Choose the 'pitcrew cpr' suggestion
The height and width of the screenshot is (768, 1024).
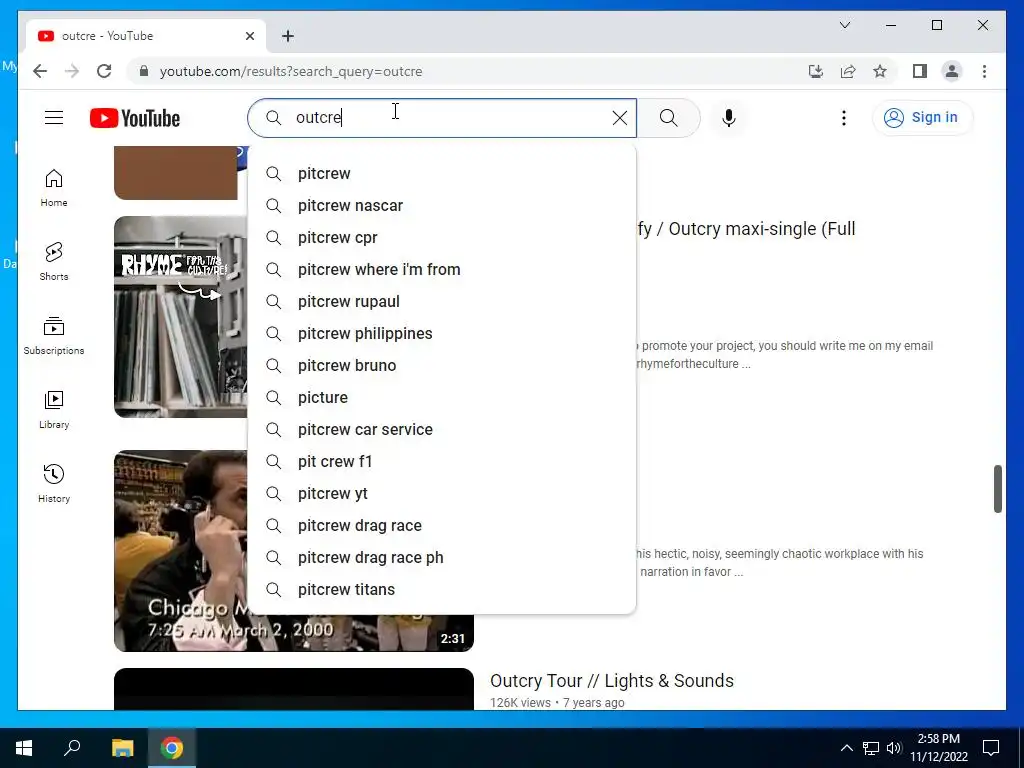click(441, 238)
